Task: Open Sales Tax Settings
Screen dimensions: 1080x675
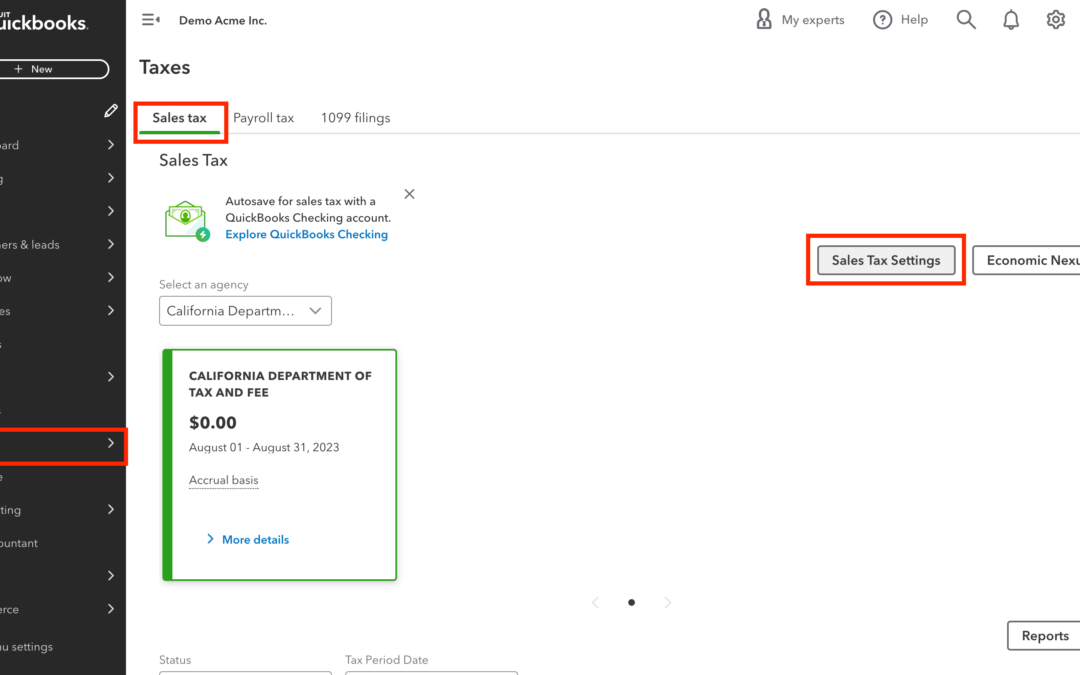Action: [886, 260]
